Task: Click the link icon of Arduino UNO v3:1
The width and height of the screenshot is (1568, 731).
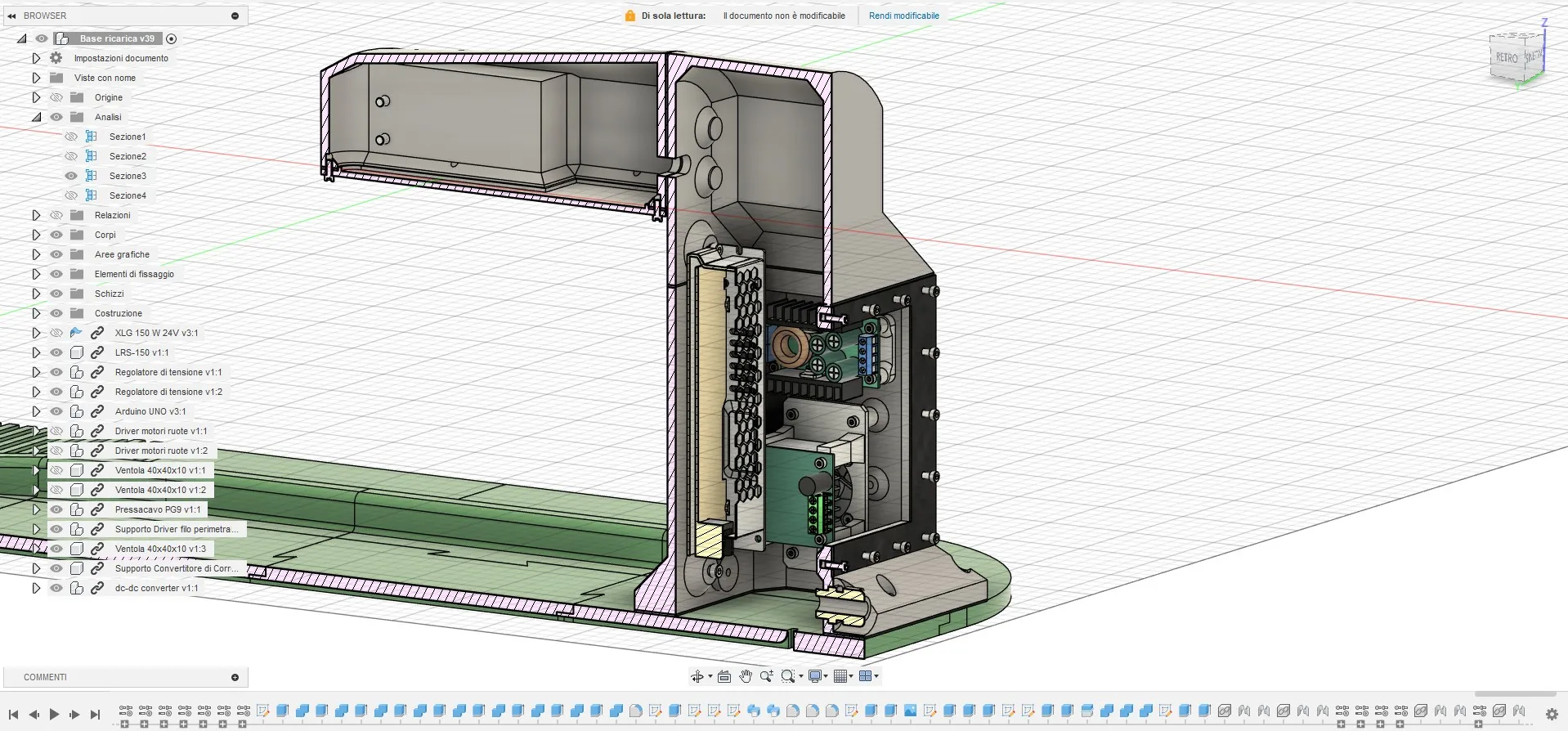Action: tap(97, 411)
